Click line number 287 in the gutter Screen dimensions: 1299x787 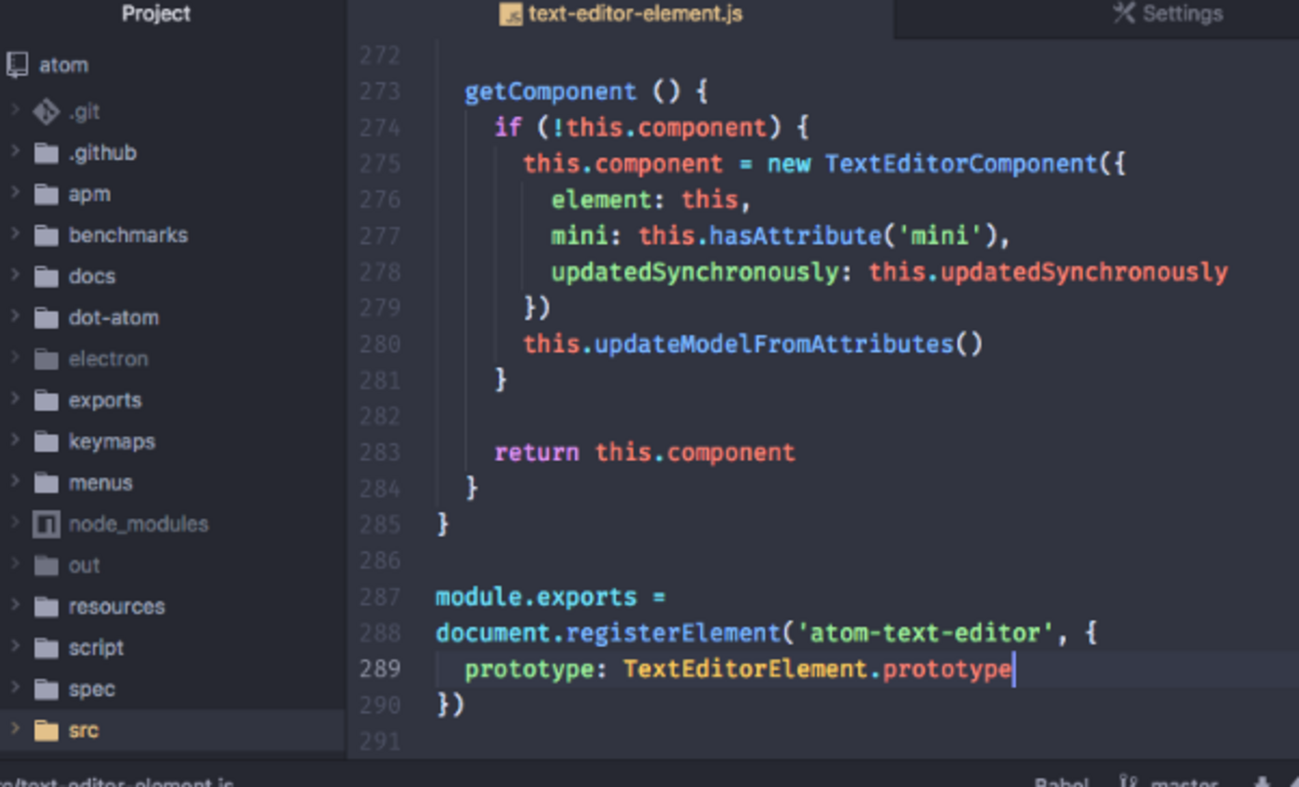380,597
